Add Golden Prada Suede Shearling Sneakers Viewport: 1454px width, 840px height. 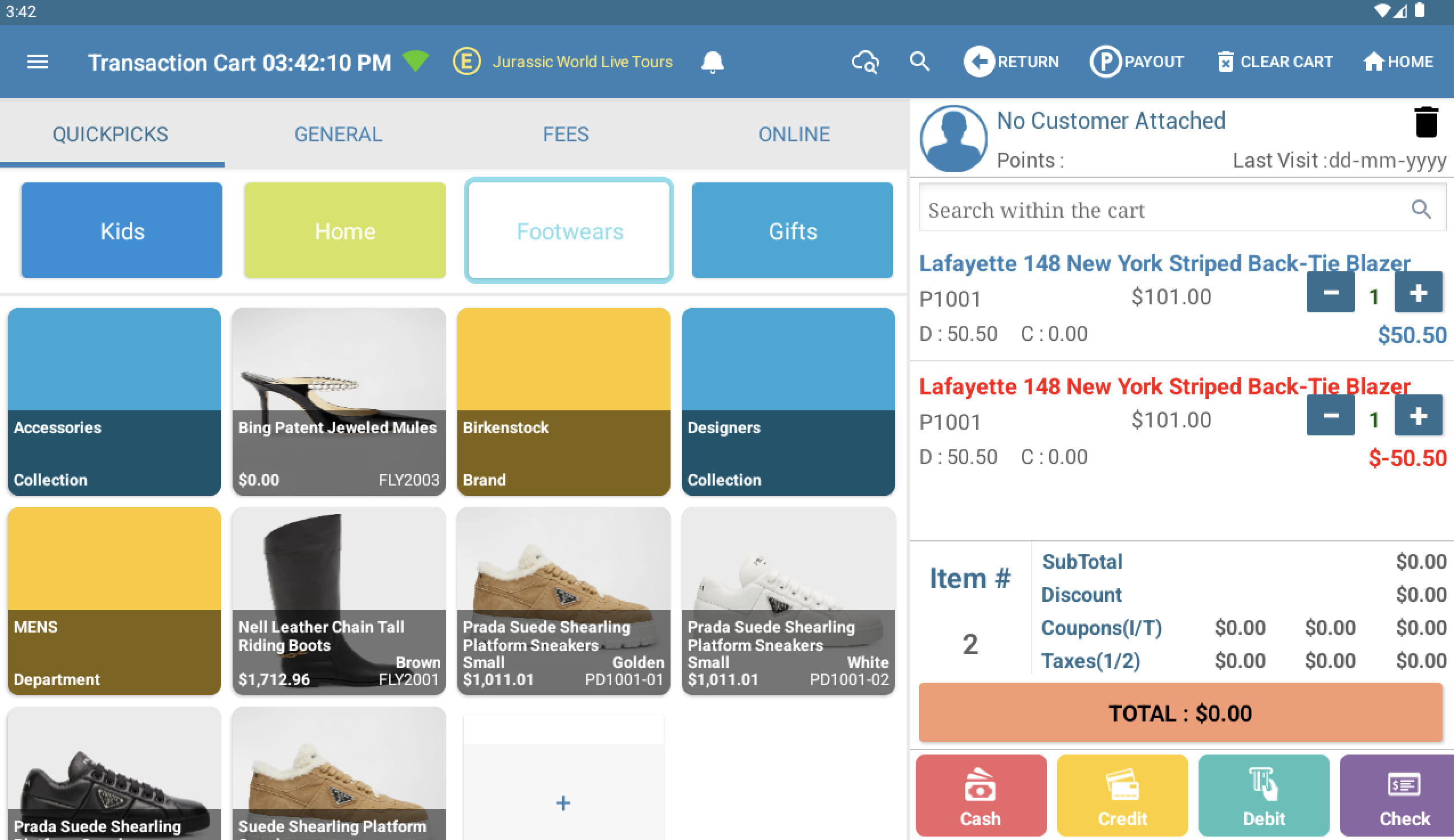coord(564,601)
